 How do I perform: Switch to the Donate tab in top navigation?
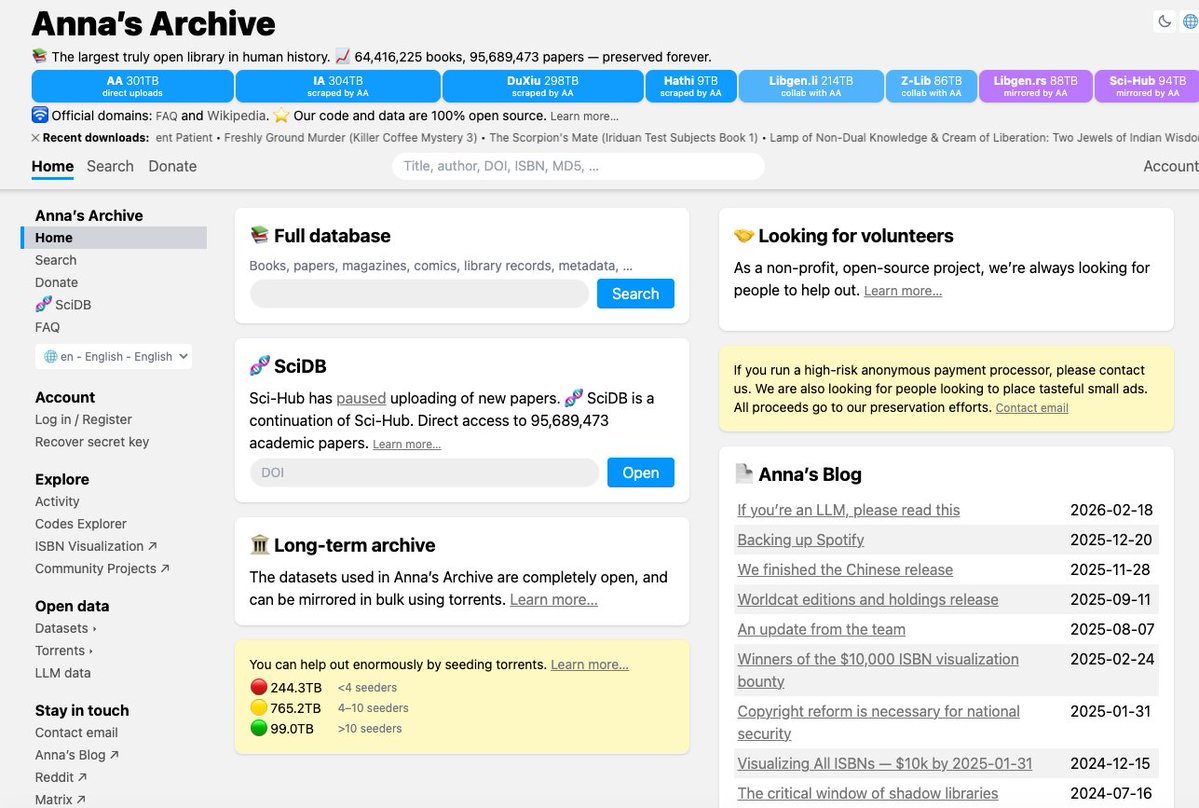[172, 167]
